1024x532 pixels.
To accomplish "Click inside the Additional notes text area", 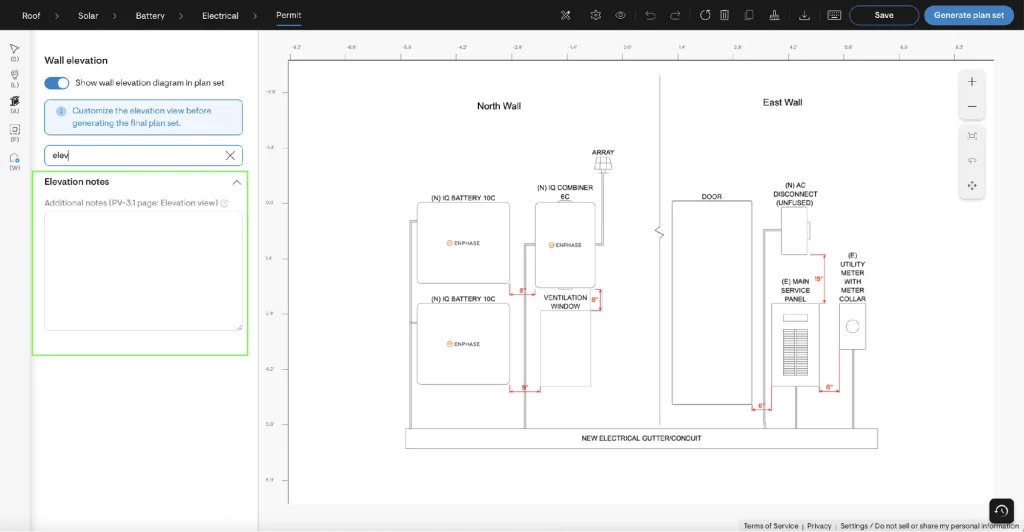I will coord(143,270).
